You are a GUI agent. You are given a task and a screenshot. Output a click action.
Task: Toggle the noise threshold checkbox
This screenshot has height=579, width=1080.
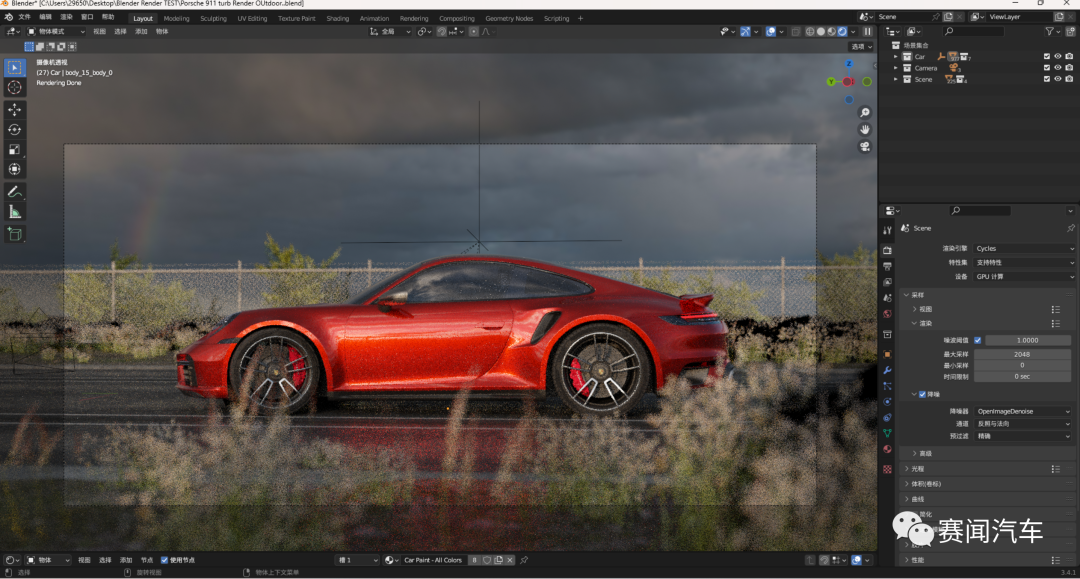pos(977,340)
